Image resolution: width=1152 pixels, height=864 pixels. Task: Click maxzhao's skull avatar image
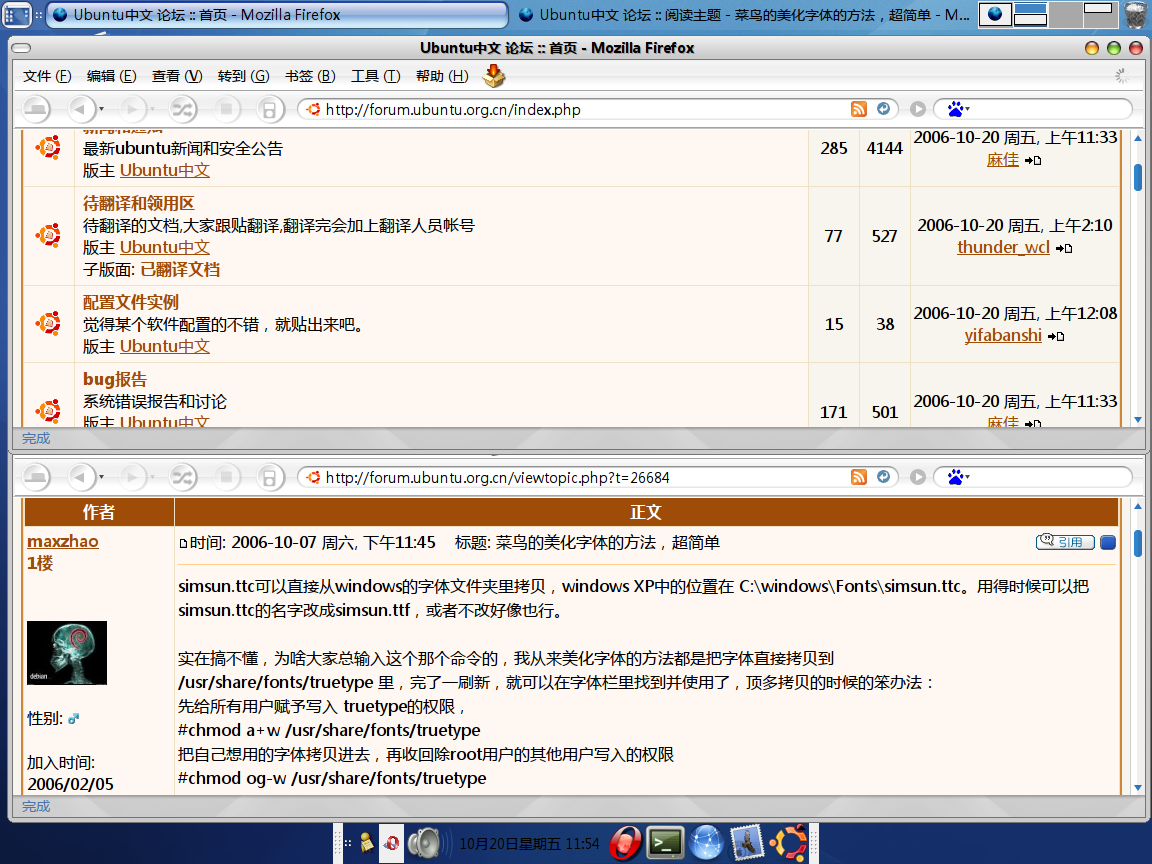pos(67,653)
